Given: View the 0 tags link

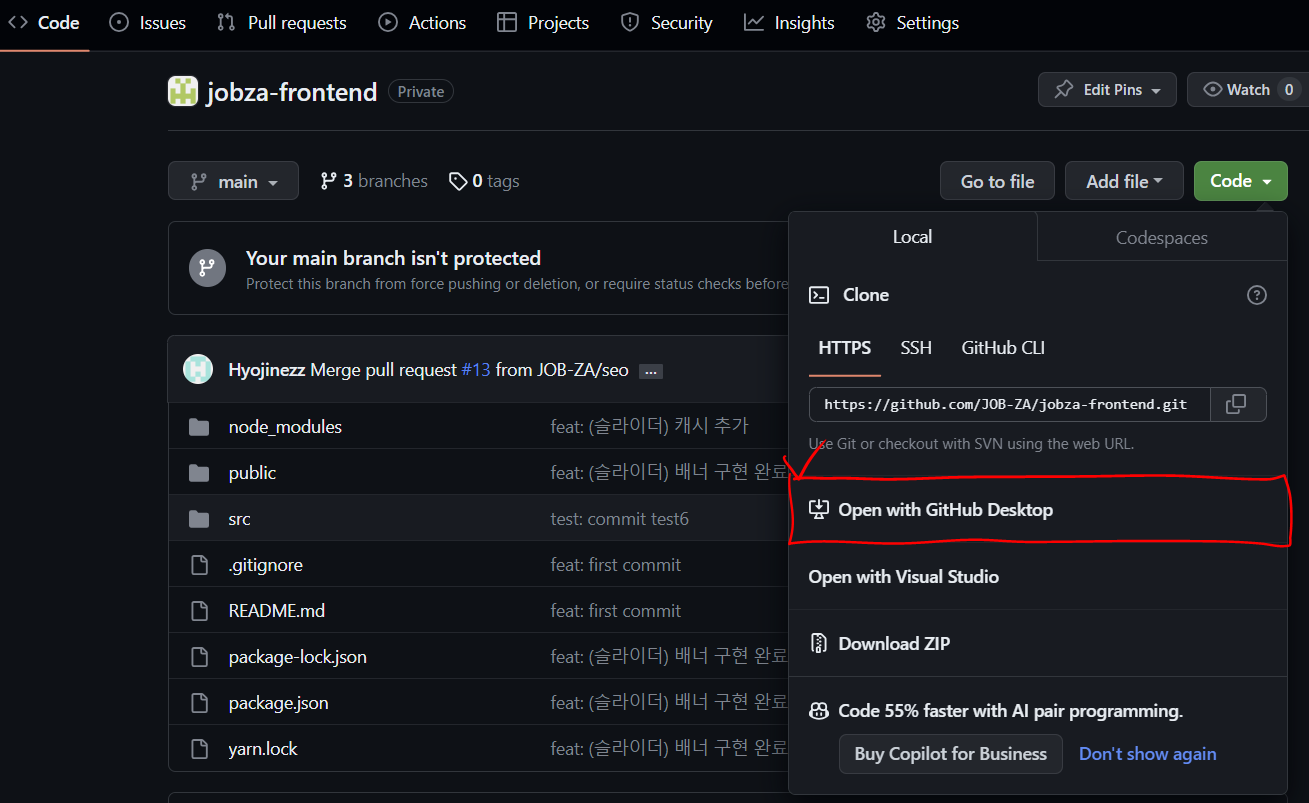Looking at the screenshot, I should click(483, 181).
